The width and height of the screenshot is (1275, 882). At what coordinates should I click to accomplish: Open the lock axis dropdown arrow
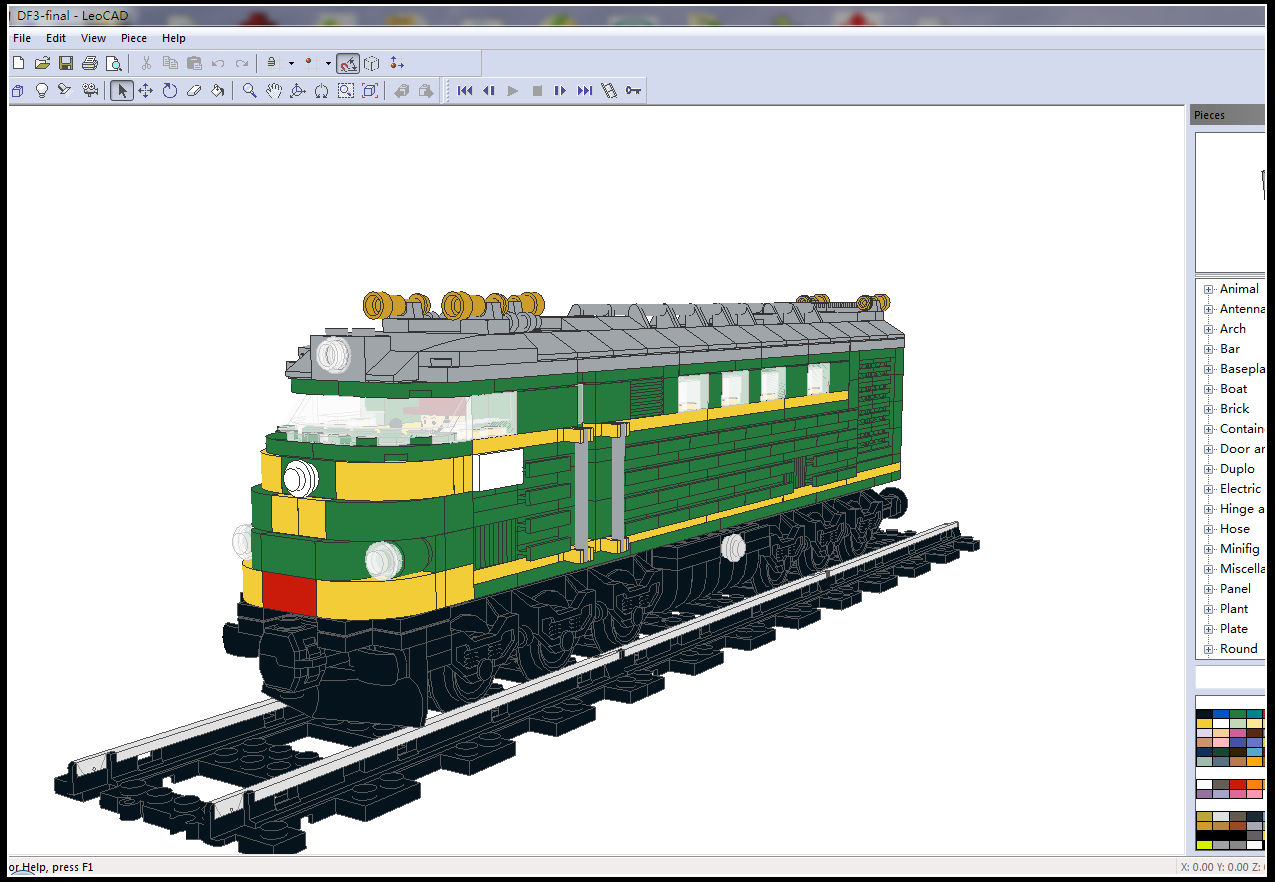click(x=291, y=63)
